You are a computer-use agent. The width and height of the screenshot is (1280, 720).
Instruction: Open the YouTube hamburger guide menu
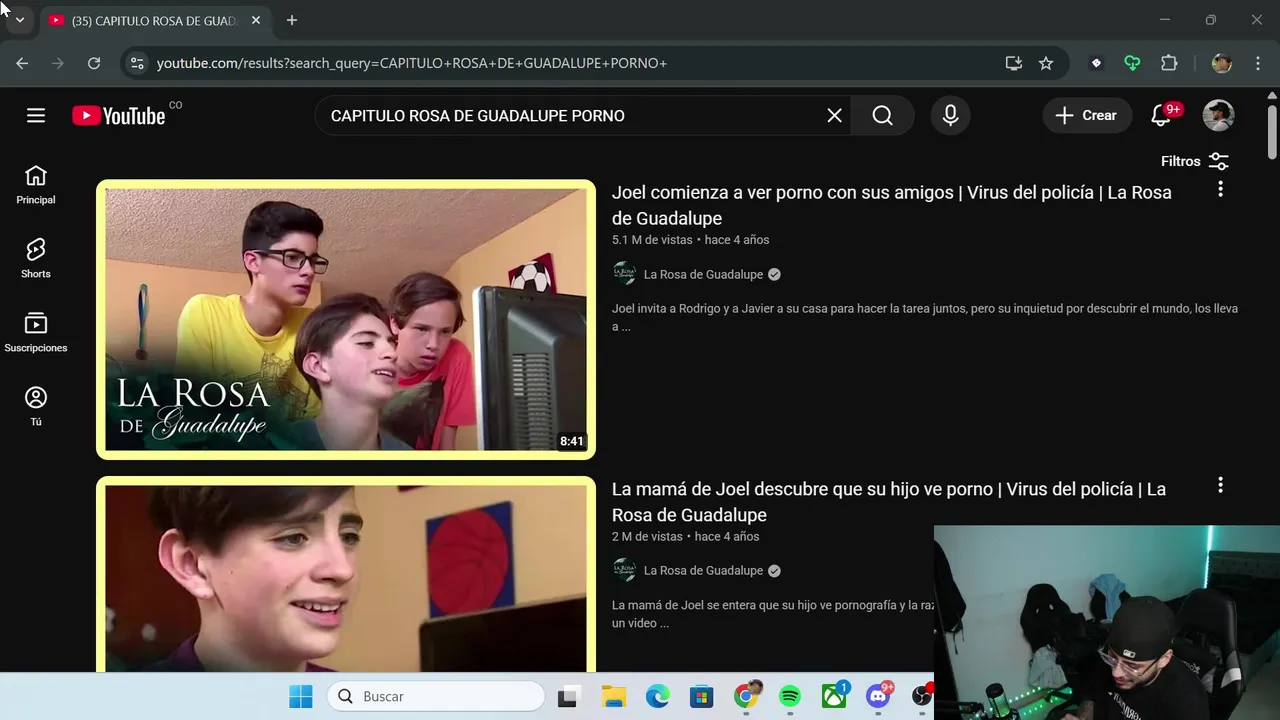pos(36,115)
